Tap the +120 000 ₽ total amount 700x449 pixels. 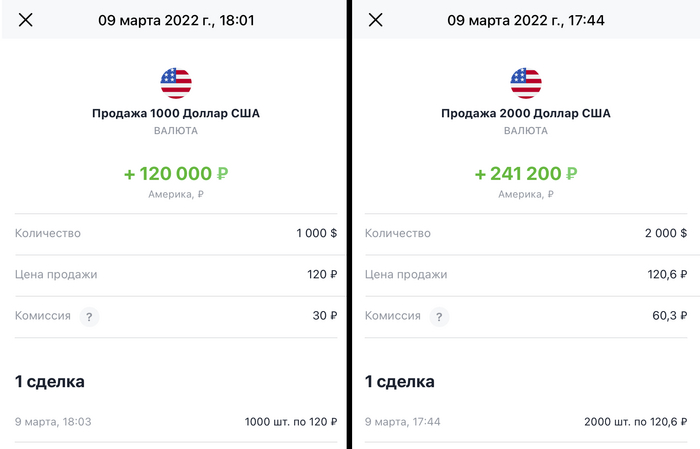176,173
